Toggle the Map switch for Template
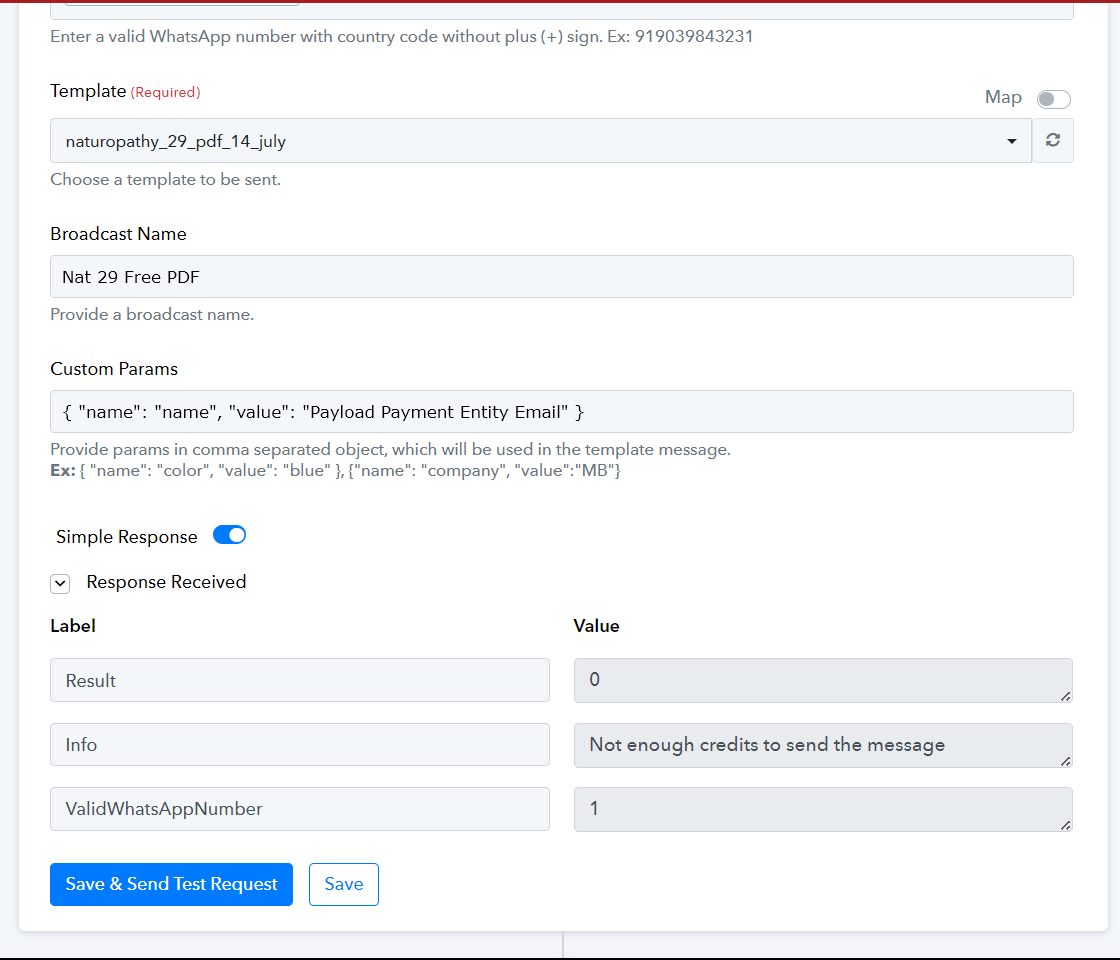The image size is (1120, 960). pos(1054,99)
